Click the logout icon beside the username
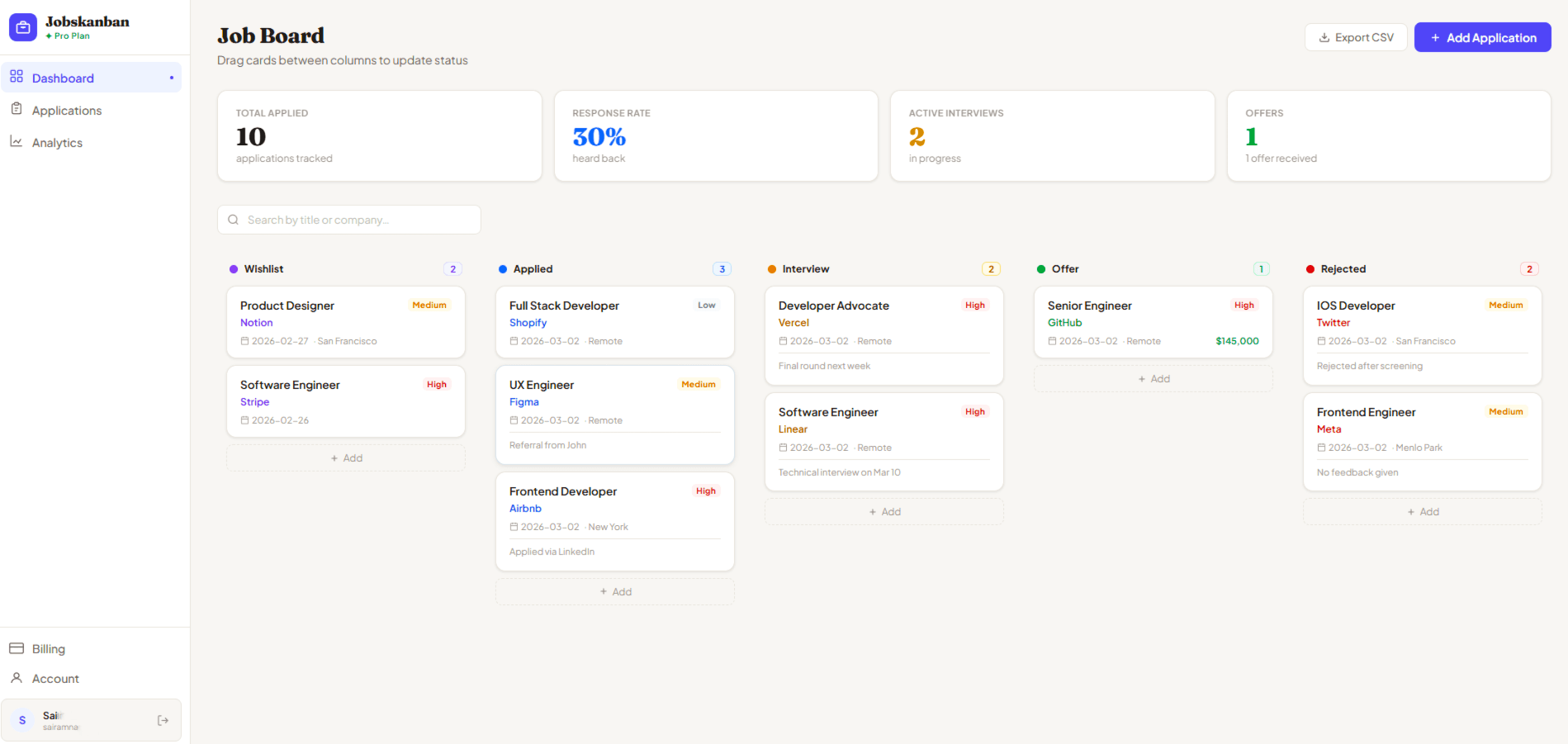The image size is (1568, 744). (x=163, y=719)
